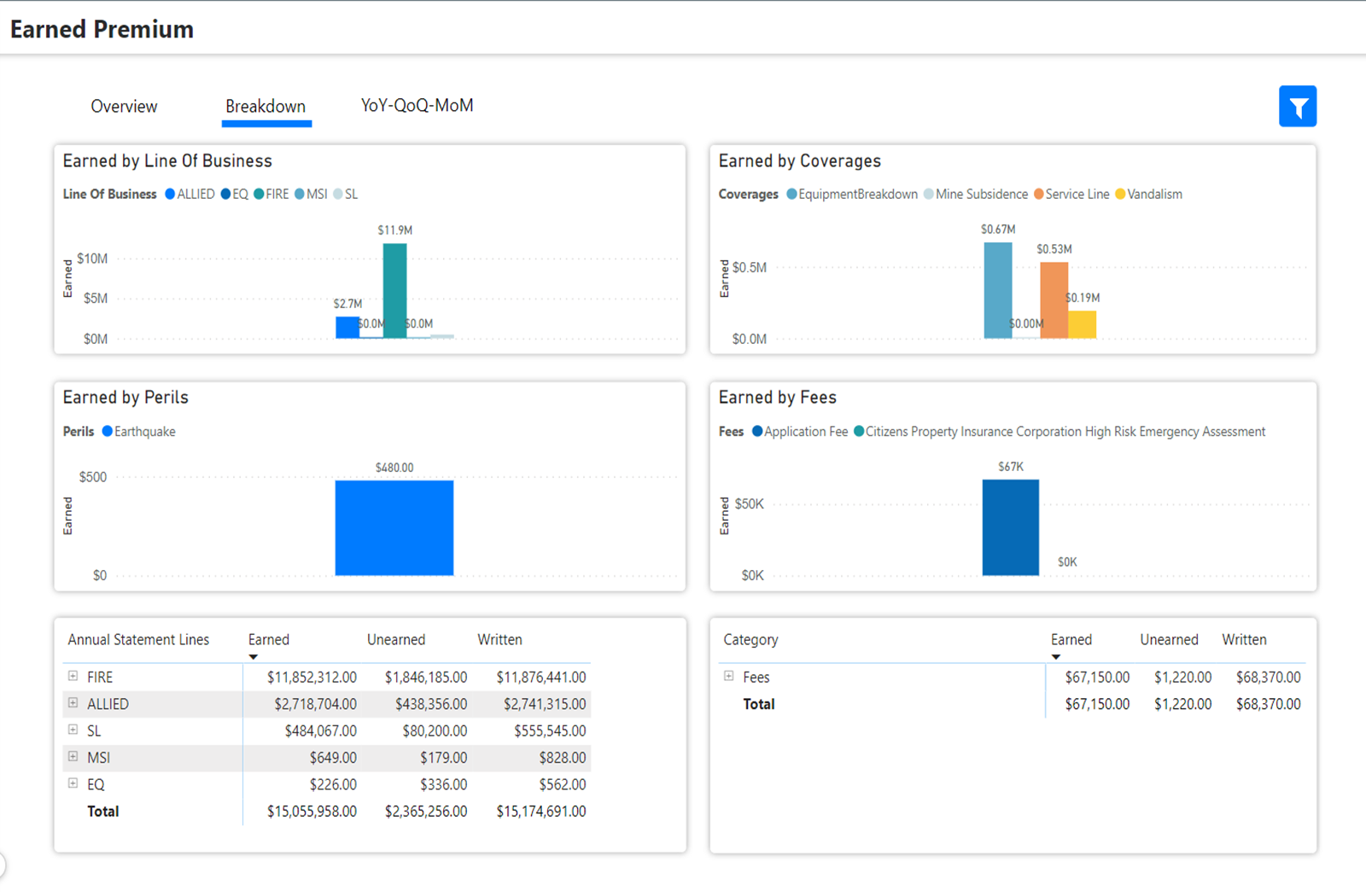Select the ALLIED legend color dot

pyautogui.click(x=170, y=194)
